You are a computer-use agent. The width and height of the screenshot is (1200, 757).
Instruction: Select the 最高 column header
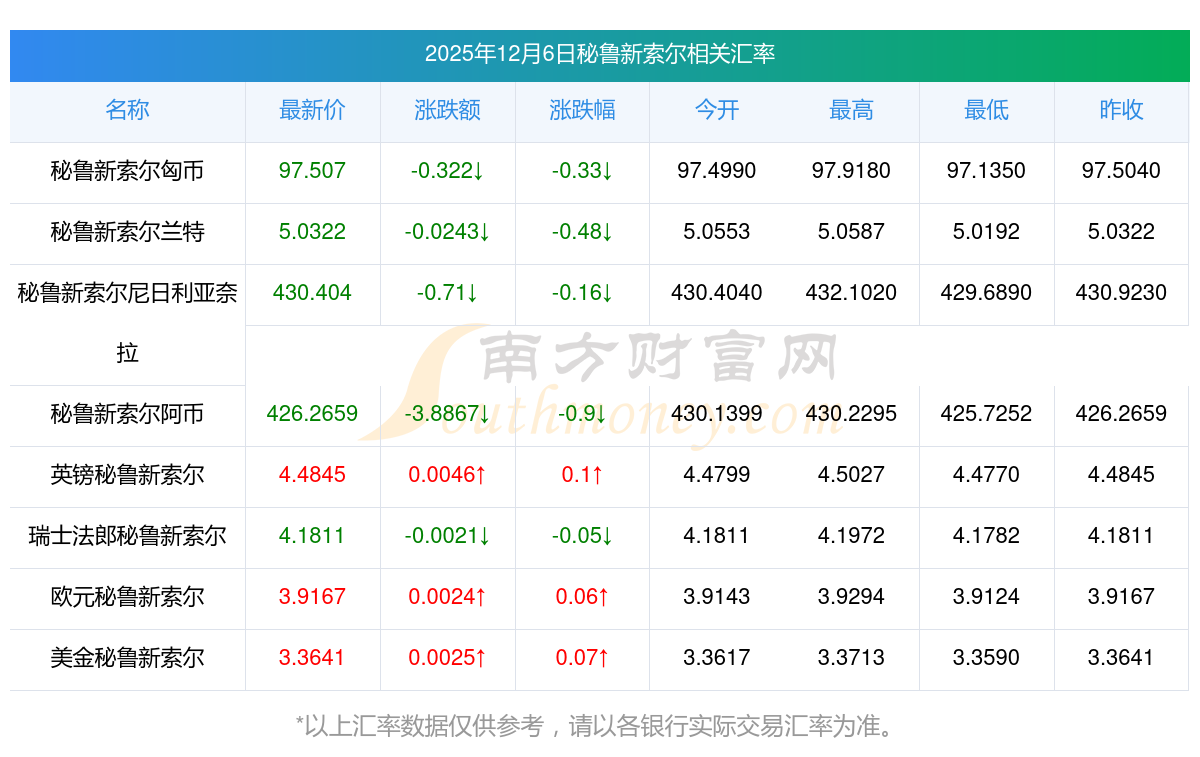click(852, 110)
